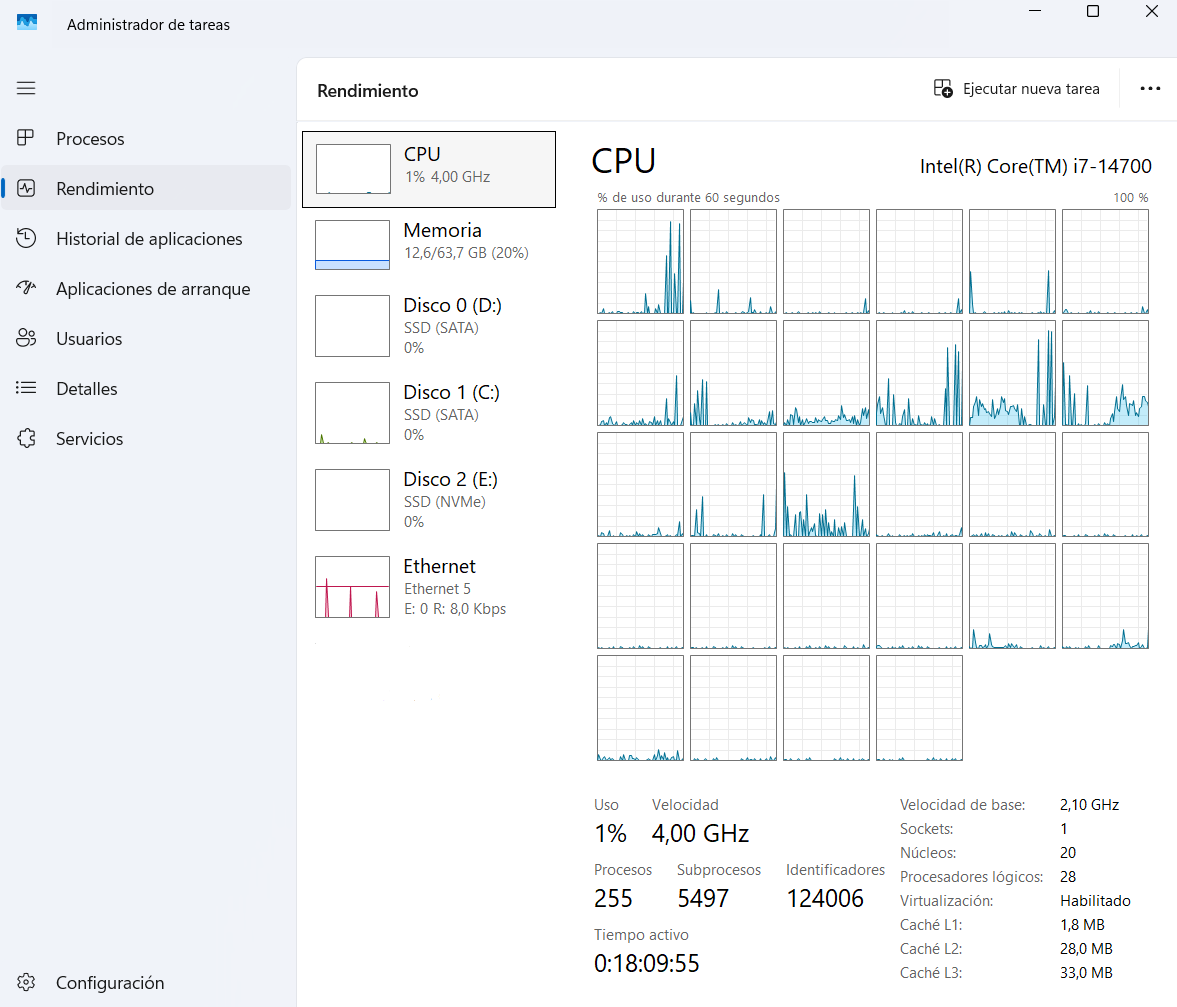Click 'SSD (NVMe)' text under Disco 2
This screenshot has width=1177, height=1007.
[x=444, y=501]
